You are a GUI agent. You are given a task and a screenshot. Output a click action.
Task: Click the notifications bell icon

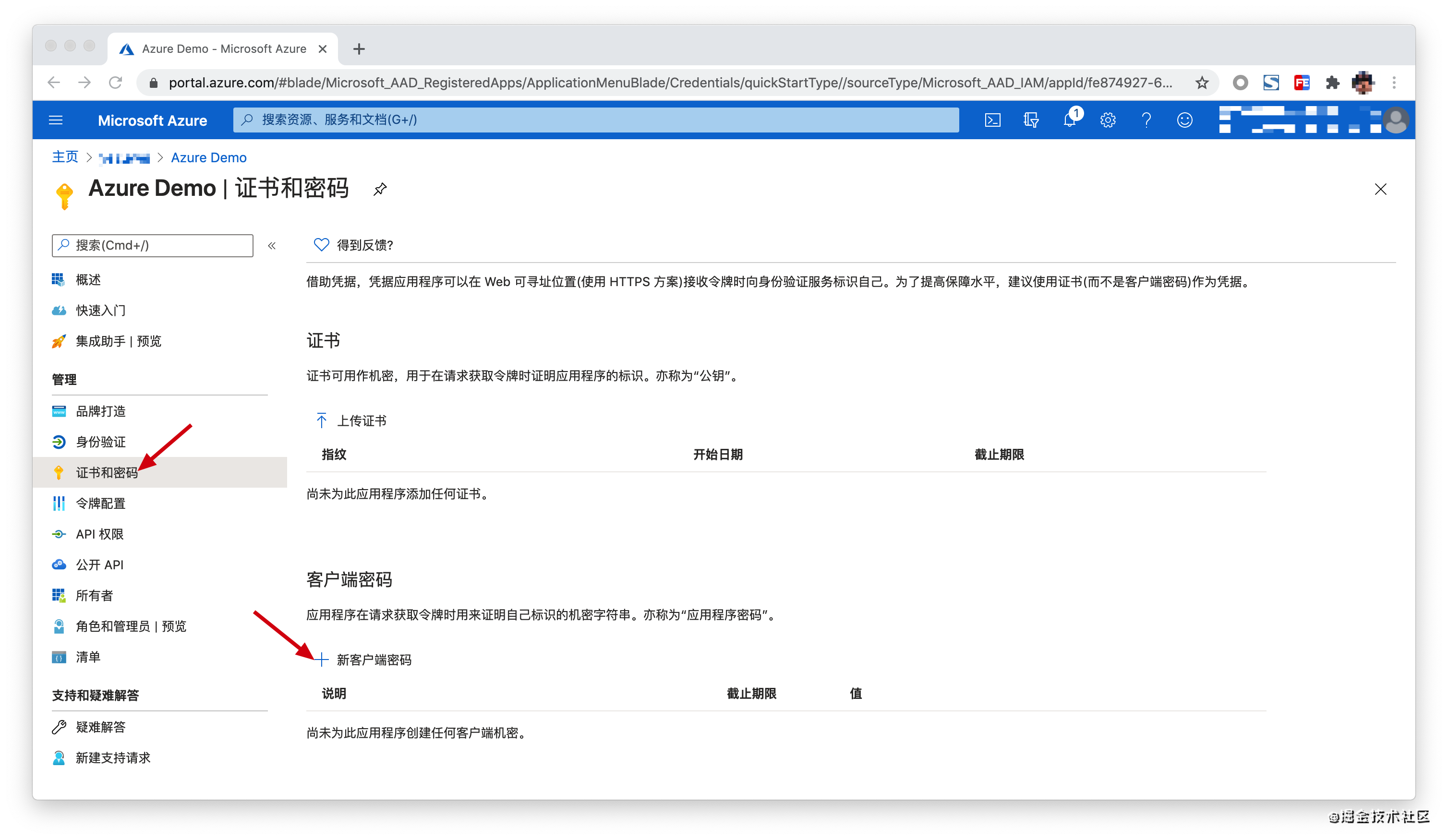[x=1069, y=120]
